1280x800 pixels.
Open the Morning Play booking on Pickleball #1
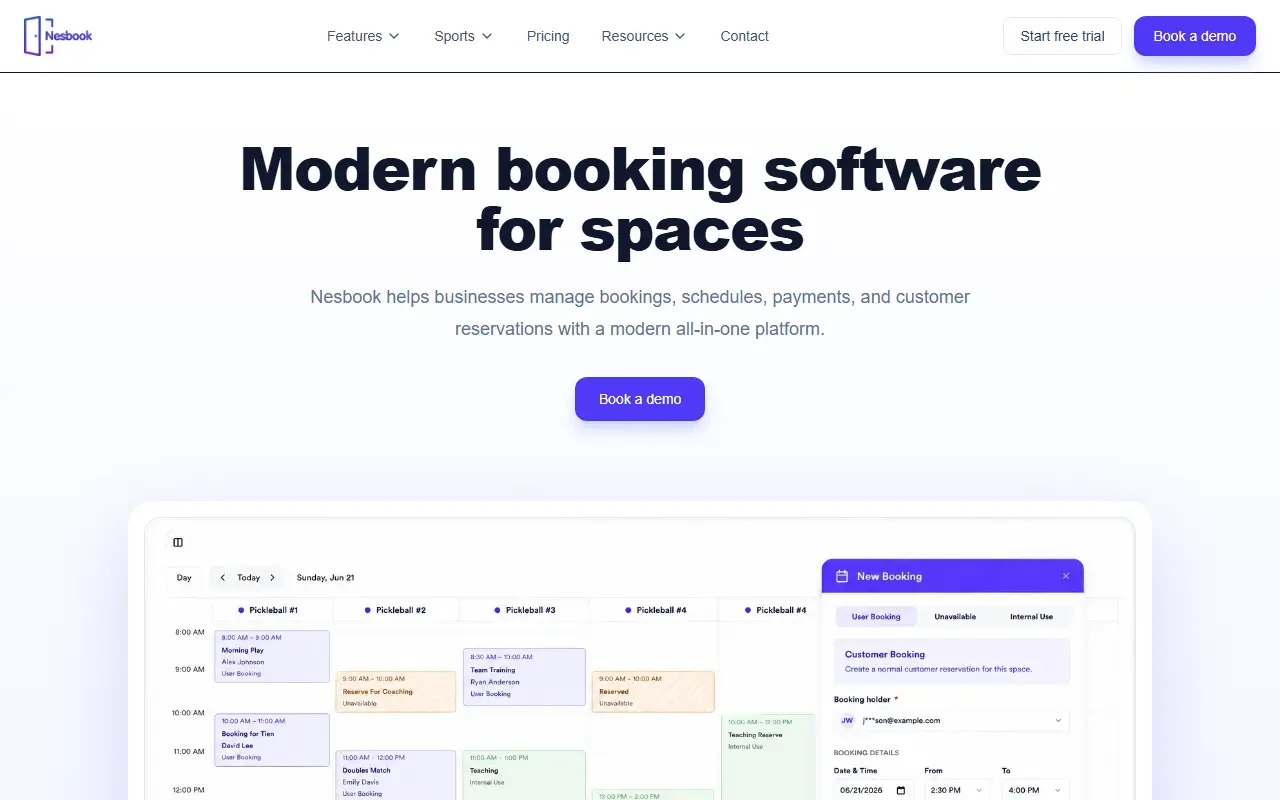[x=272, y=656]
